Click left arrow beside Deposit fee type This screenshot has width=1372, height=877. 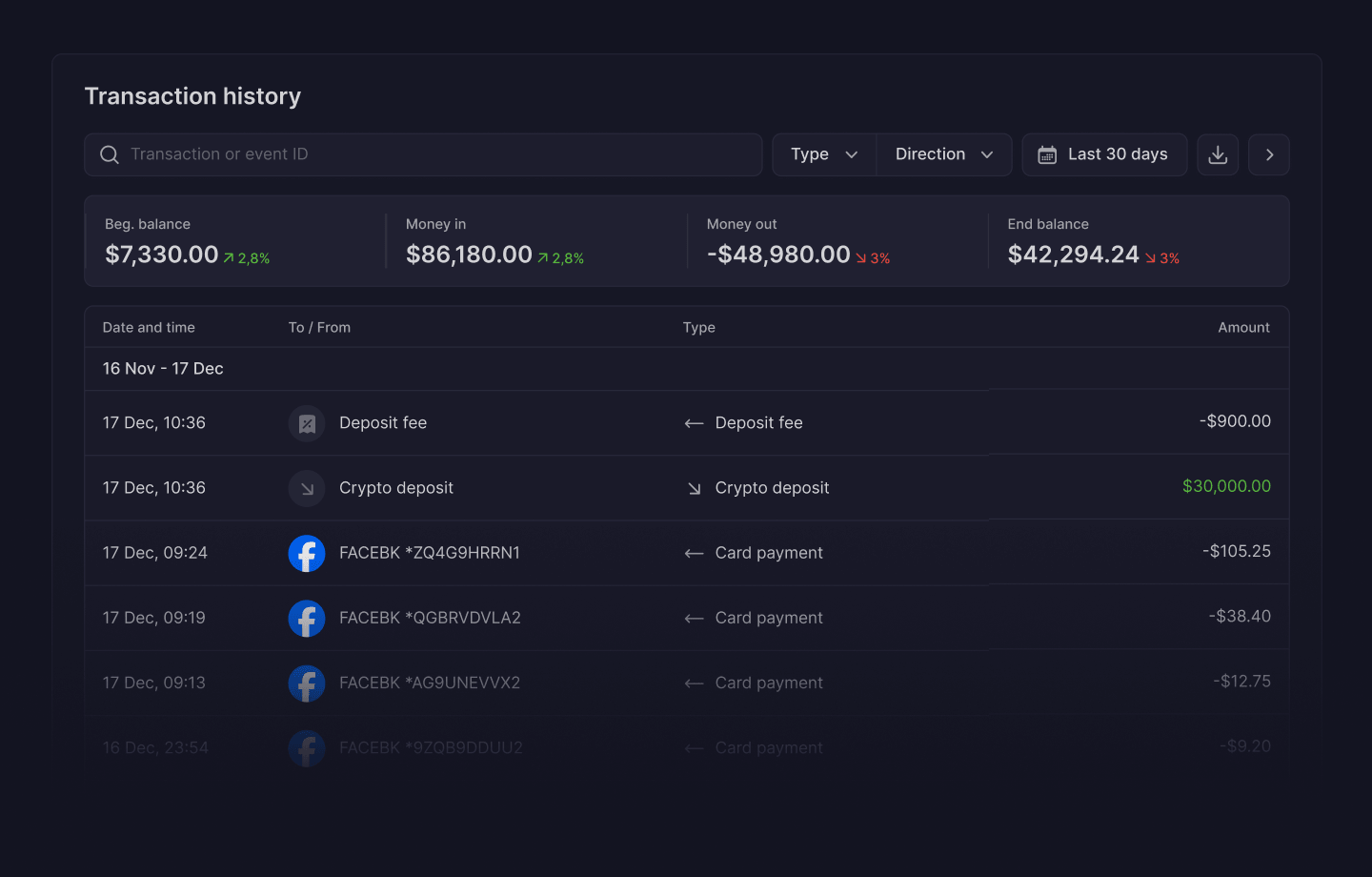pos(694,423)
